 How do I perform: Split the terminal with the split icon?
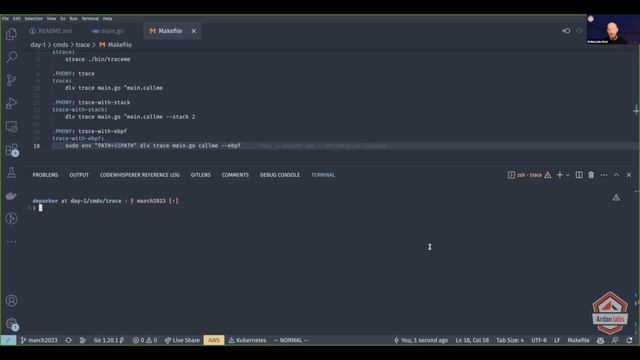[579, 175]
